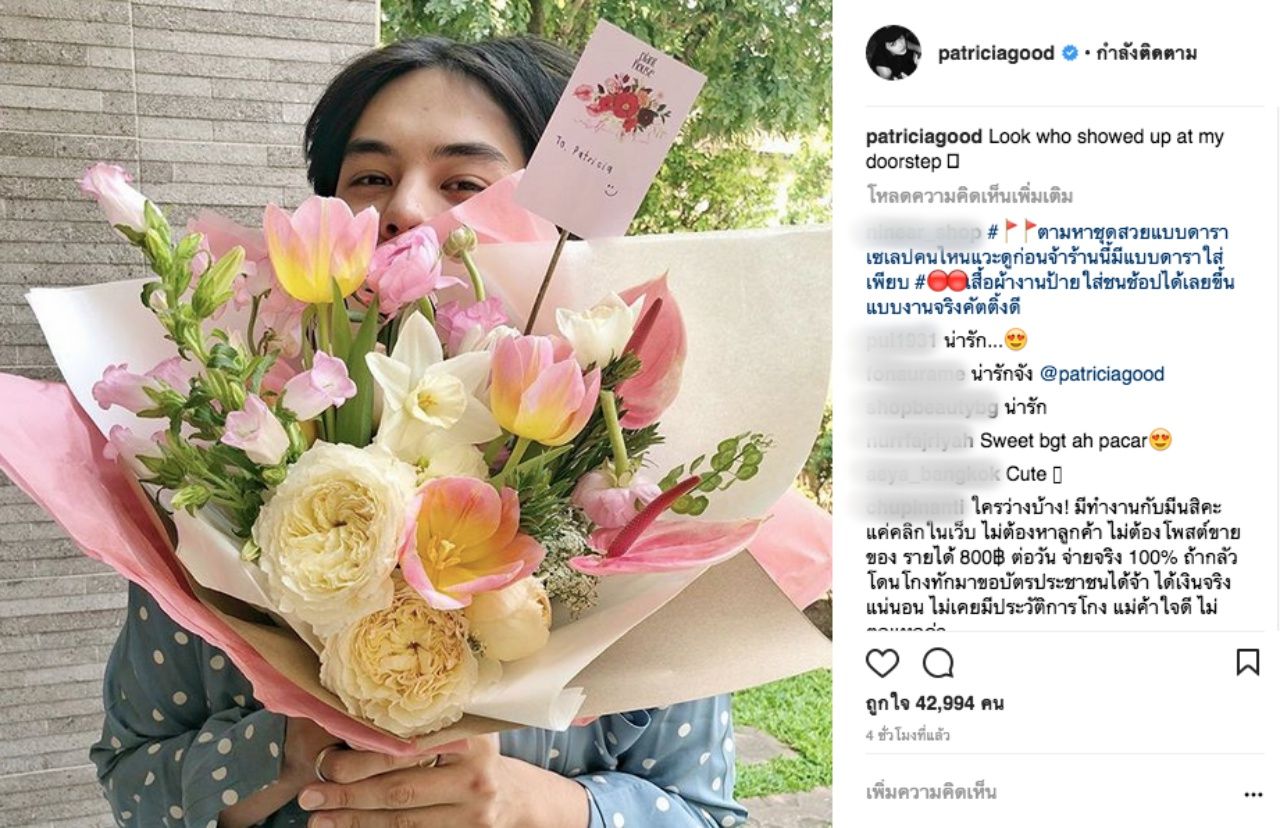The image size is (1280, 828).
Task: Open the 4 ชั่วโมงที่แล้ว timestamp link
Action: click(x=908, y=735)
